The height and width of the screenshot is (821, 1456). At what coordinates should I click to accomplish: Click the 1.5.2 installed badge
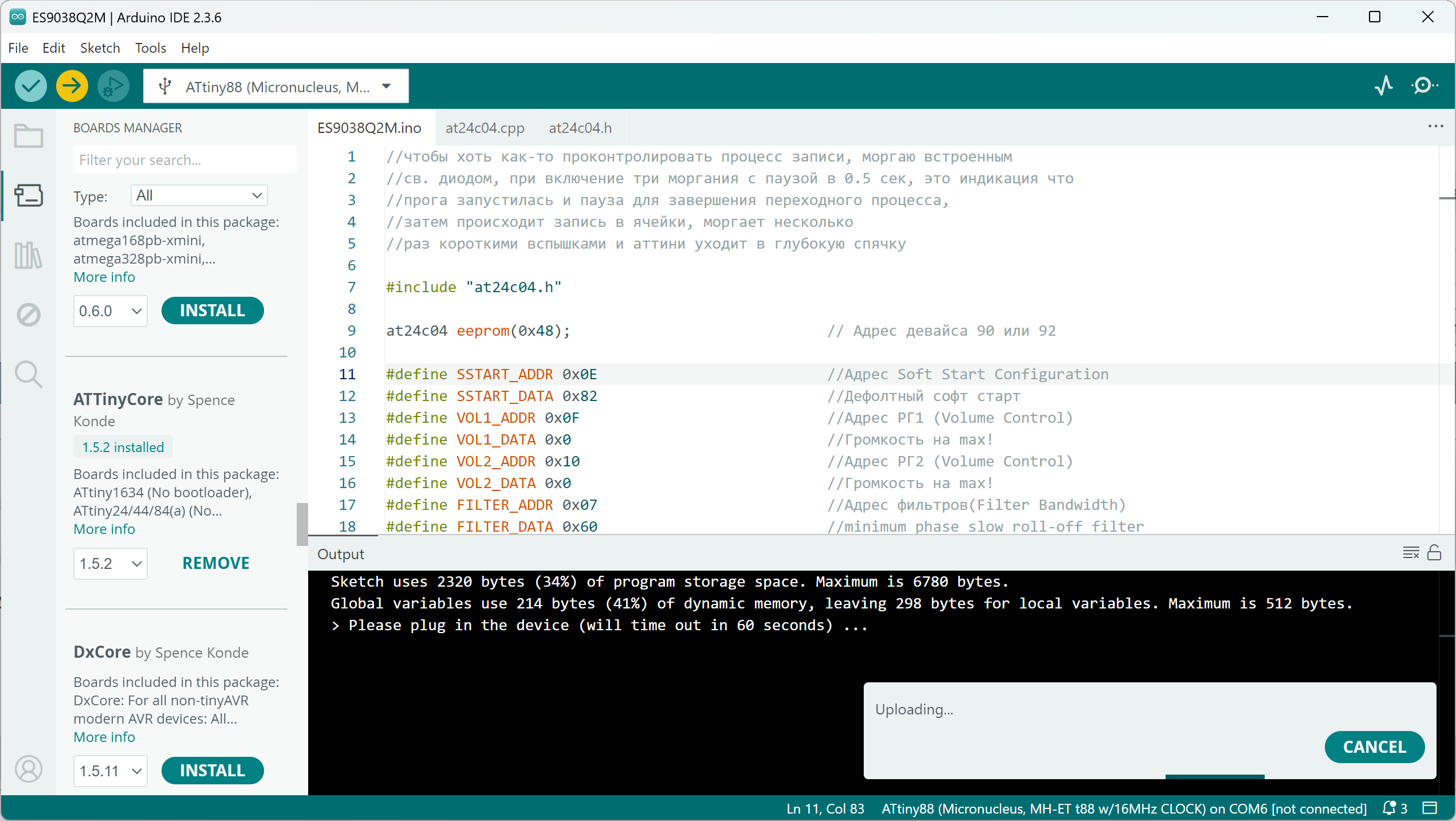pyautogui.click(x=123, y=447)
